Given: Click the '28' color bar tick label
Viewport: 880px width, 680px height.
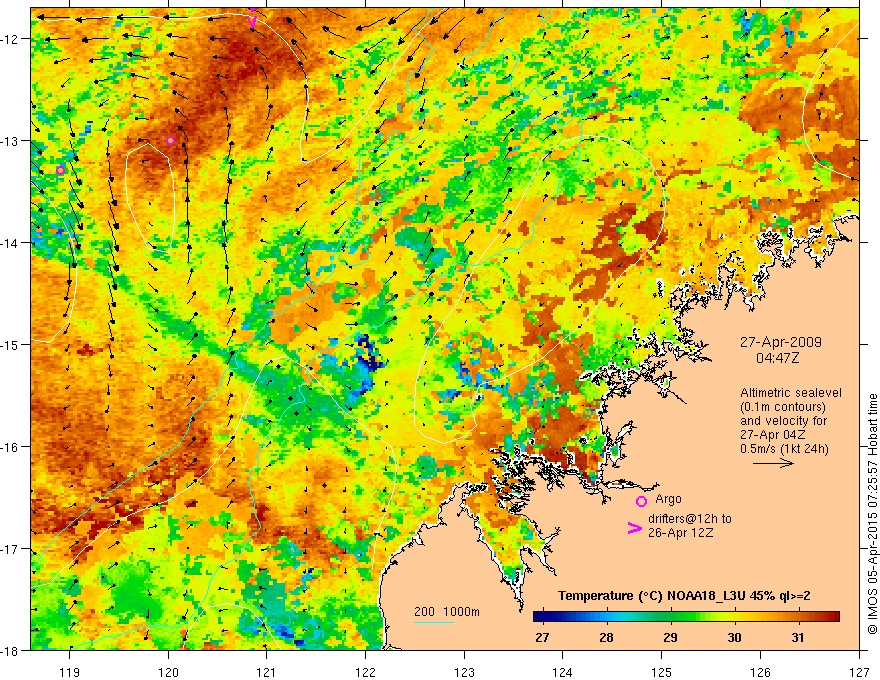Looking at the screenshot, I should 606,637.
